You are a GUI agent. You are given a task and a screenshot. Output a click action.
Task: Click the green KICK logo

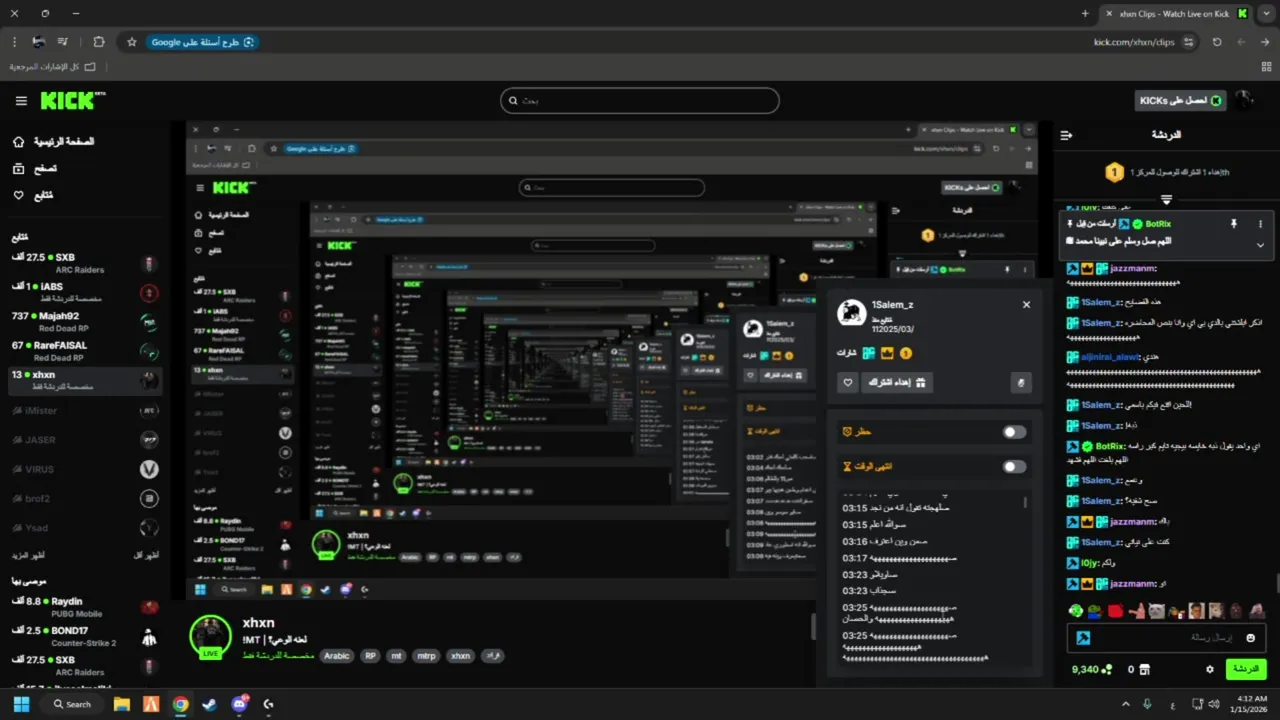click(x=72, y=100)
